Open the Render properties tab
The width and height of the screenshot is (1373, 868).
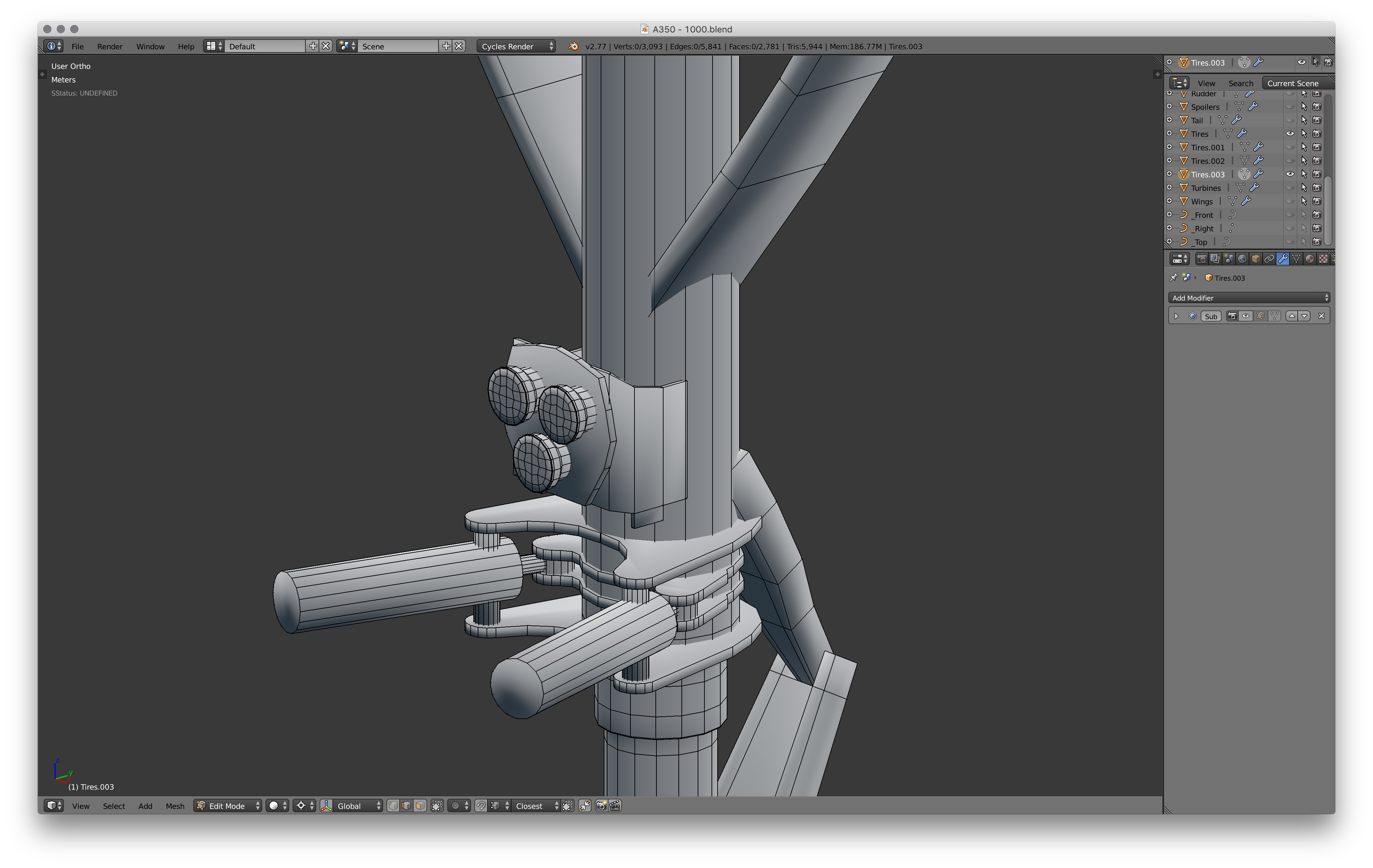click(x=1201, y=259)
